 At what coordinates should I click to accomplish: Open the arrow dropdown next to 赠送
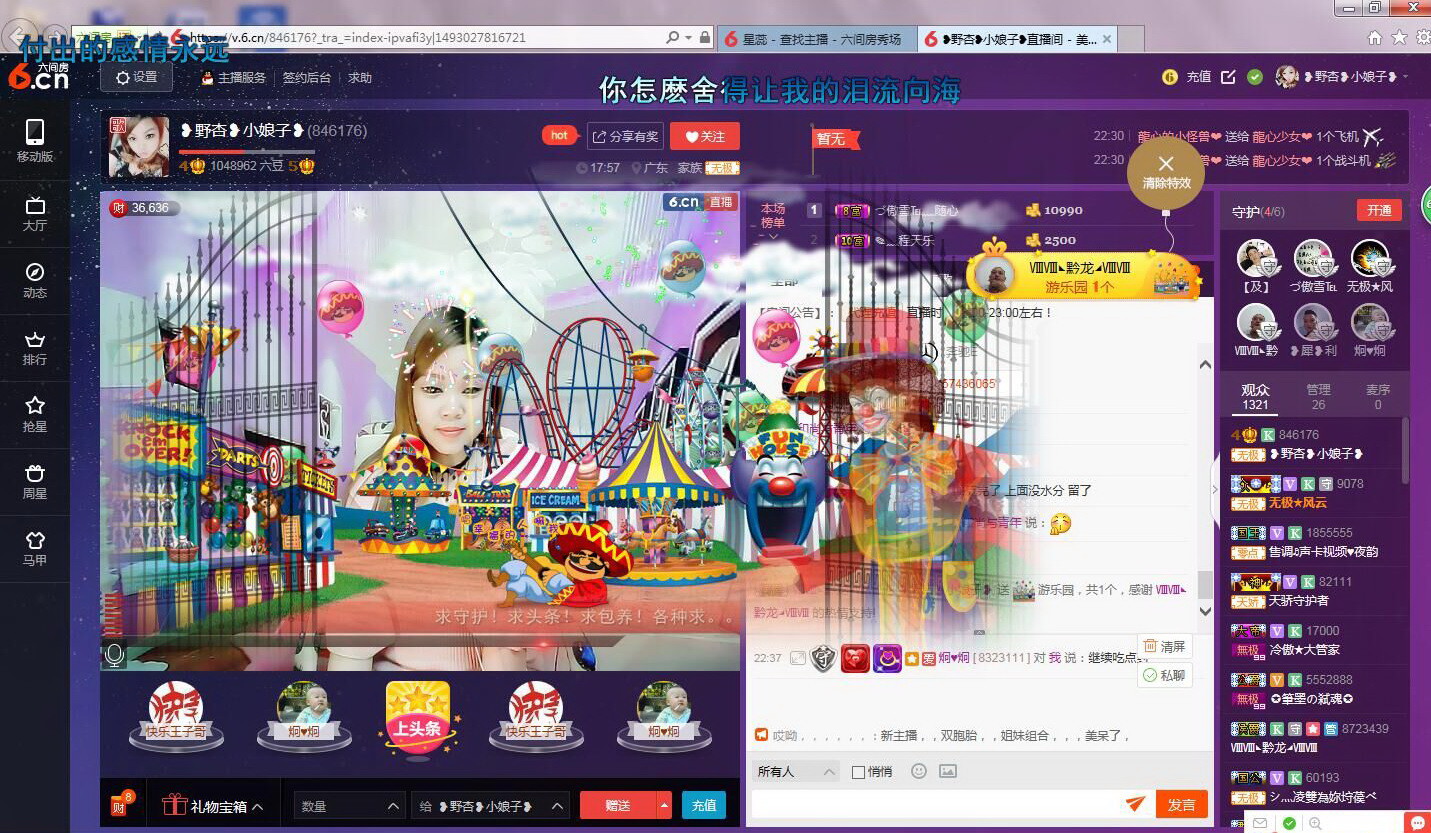click(665, 806)
